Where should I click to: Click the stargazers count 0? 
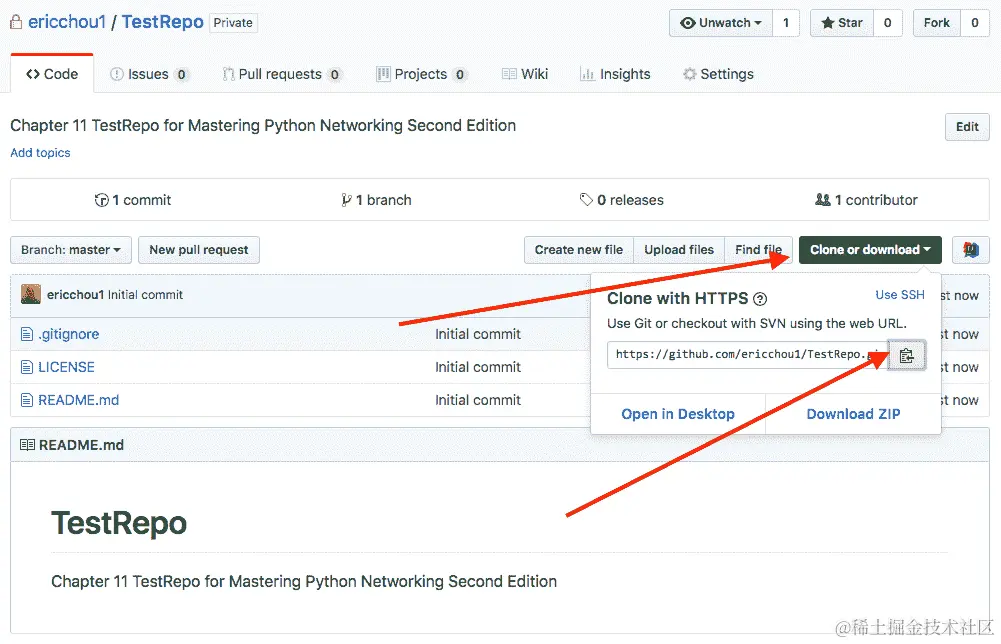(x=887, y=23)
